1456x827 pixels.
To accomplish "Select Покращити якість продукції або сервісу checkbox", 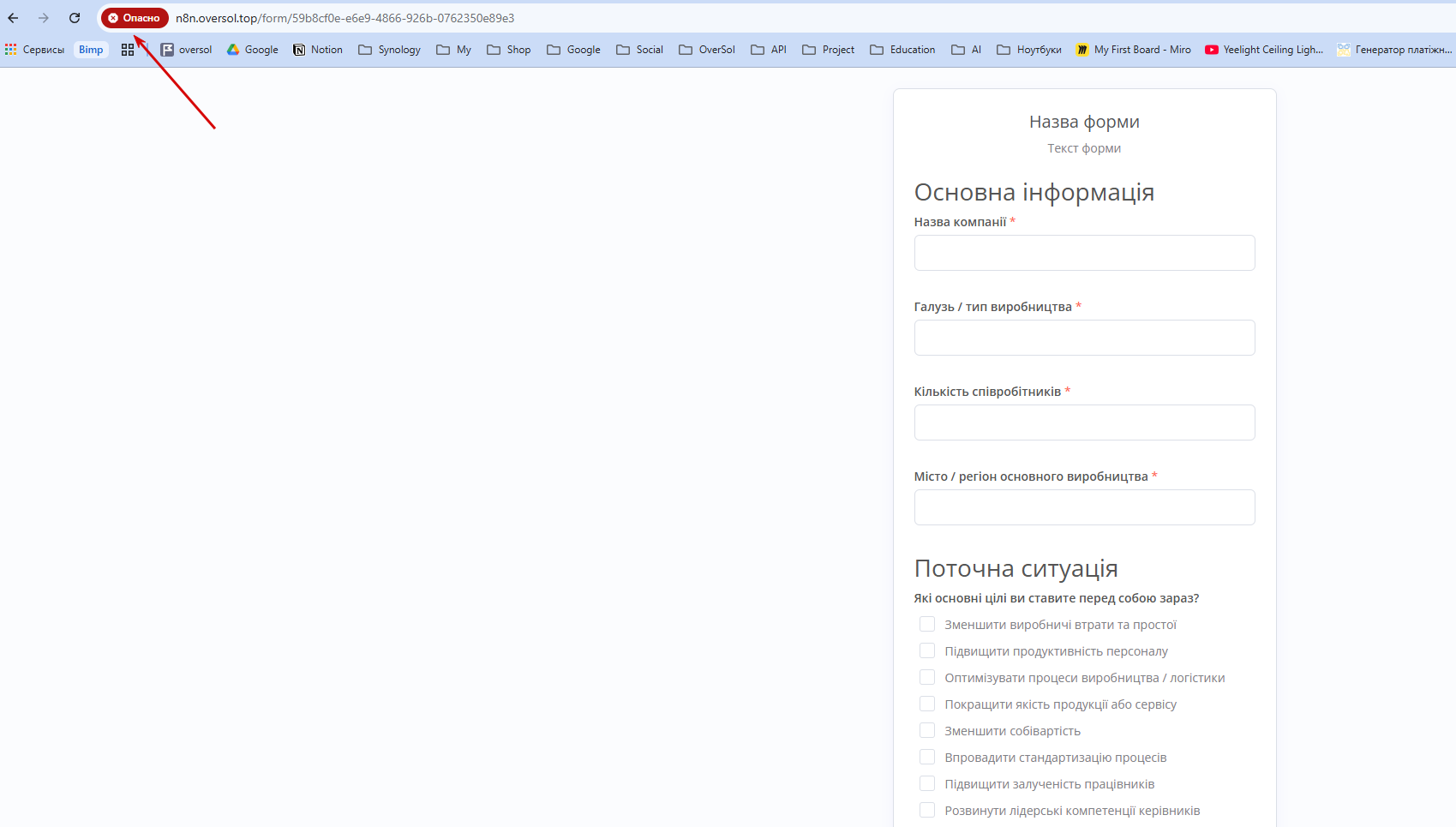I will pos(927,704).
